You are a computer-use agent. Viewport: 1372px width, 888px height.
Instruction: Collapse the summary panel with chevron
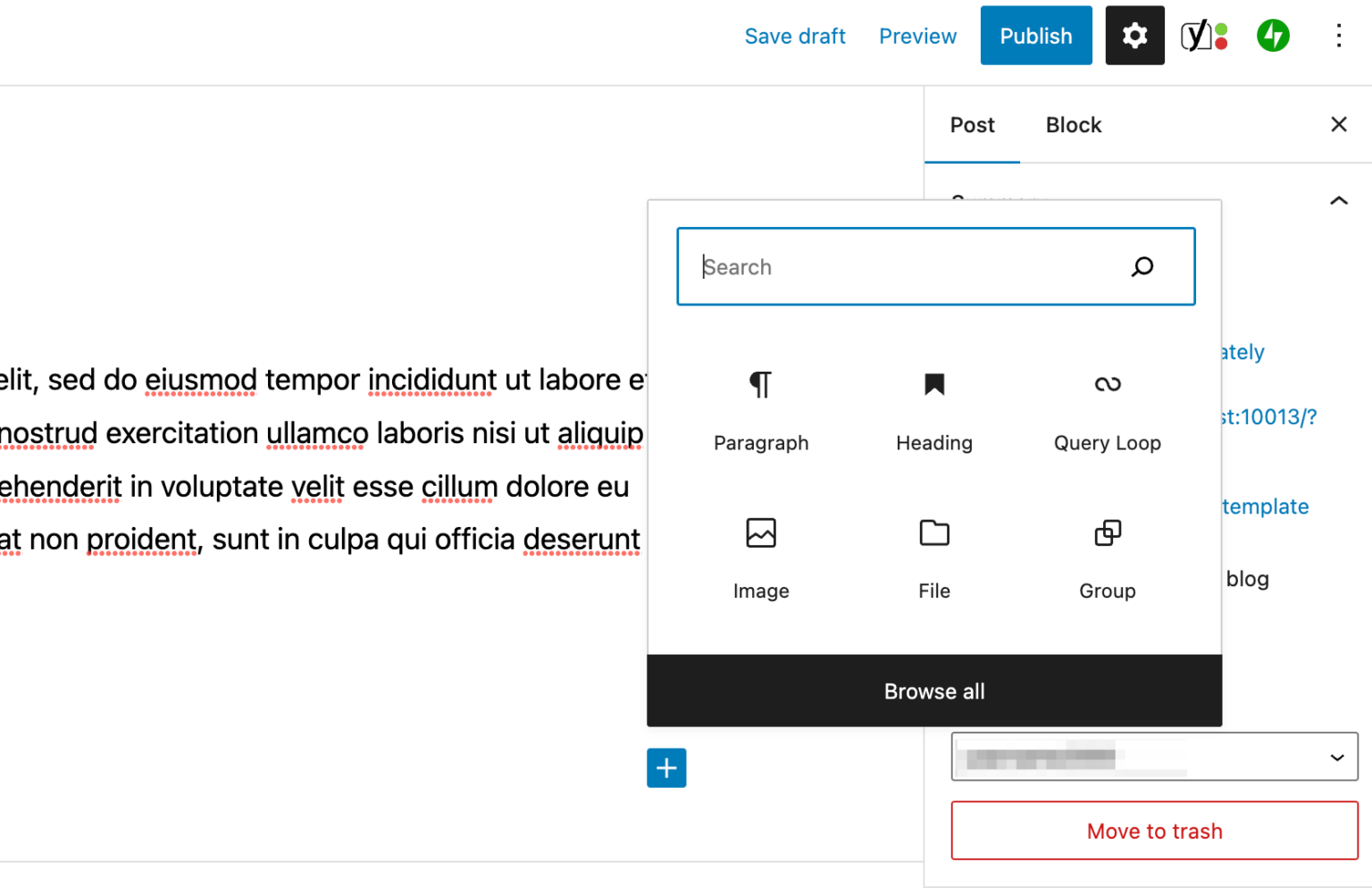click(x=1338, y=200)
